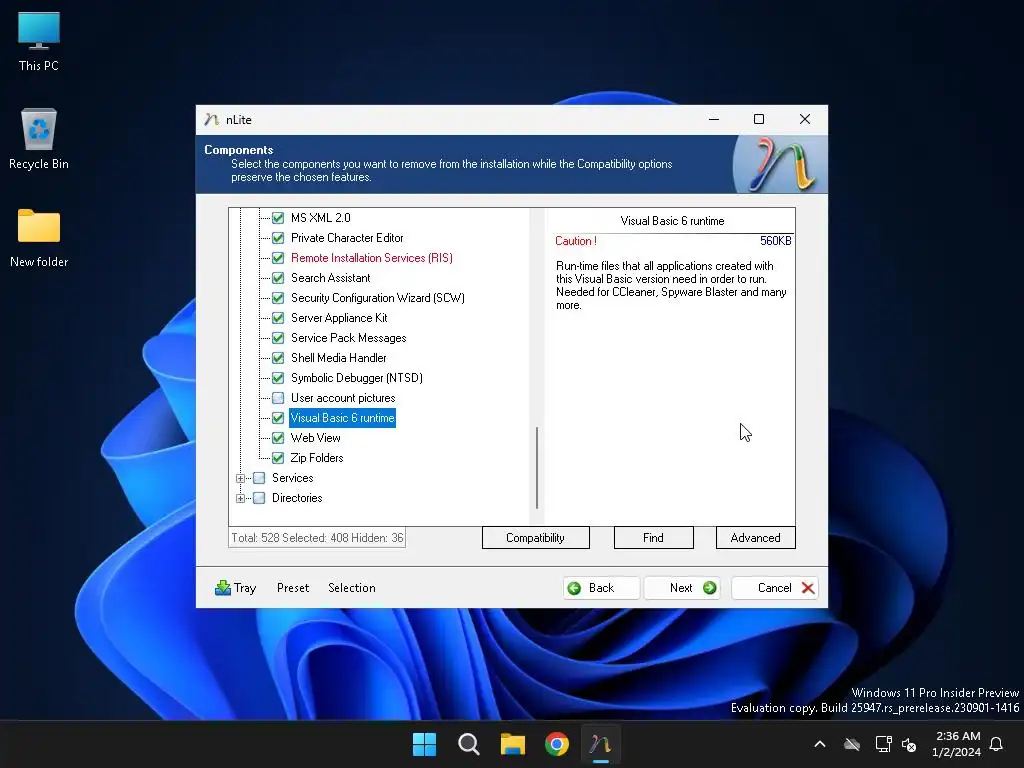Click the Compatibility button
This screenshot has width=1024, height=768.
(x=536, y=538)
